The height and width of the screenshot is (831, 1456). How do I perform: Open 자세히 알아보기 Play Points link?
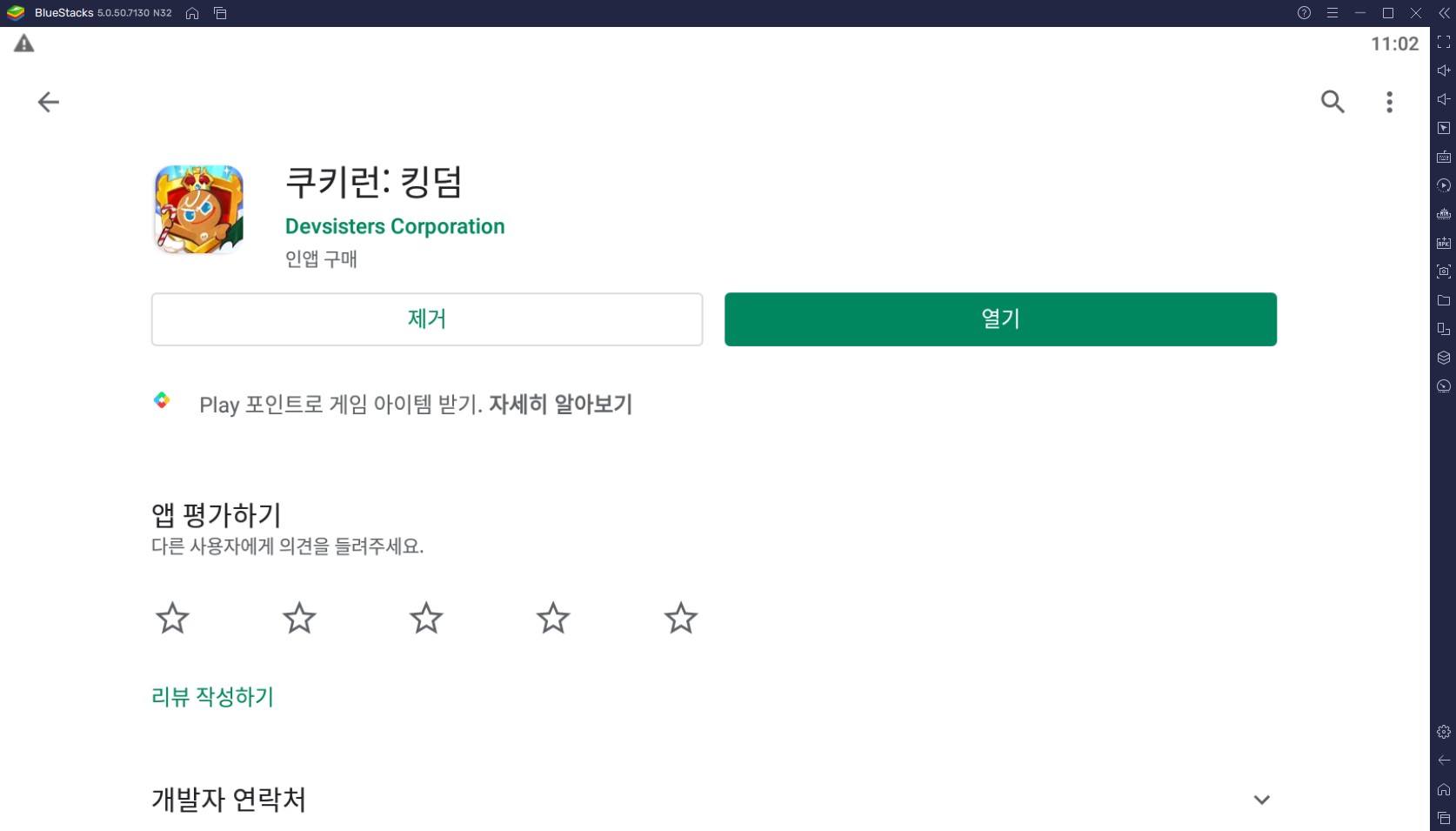[560, 405]
